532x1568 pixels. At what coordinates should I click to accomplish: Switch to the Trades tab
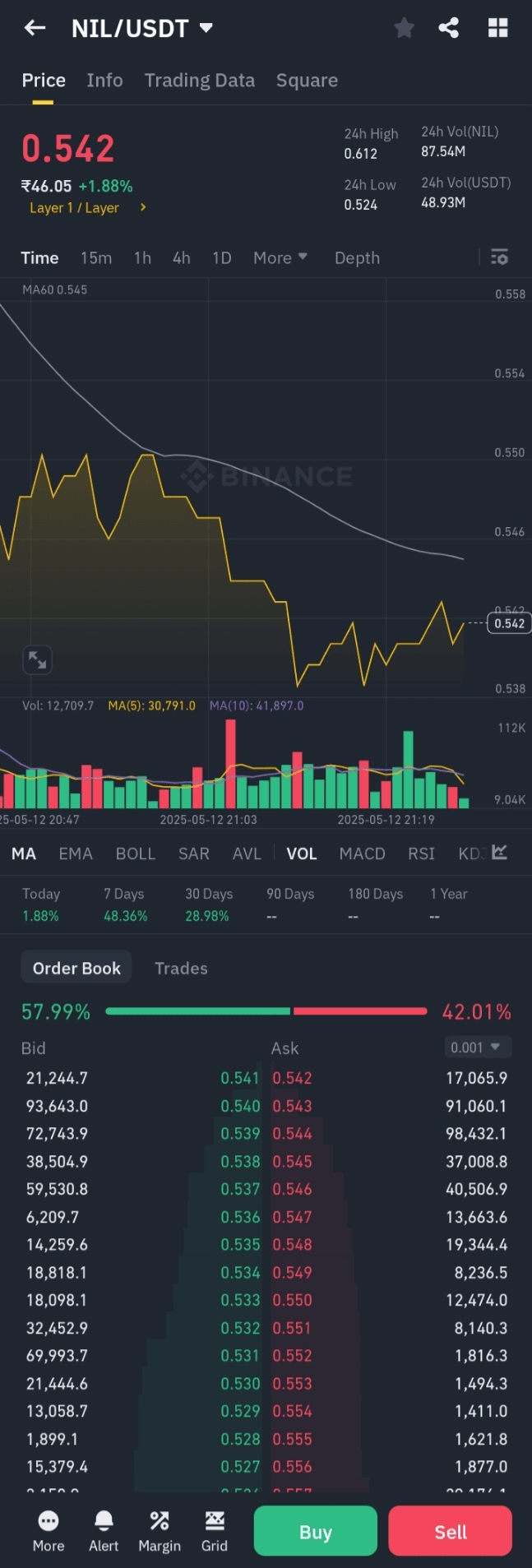[181, 968]
